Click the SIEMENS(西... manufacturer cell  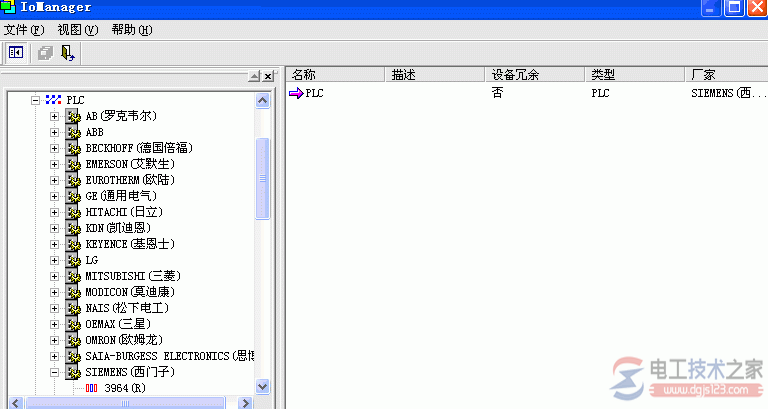pyautogui.click(x=728, y=93)
